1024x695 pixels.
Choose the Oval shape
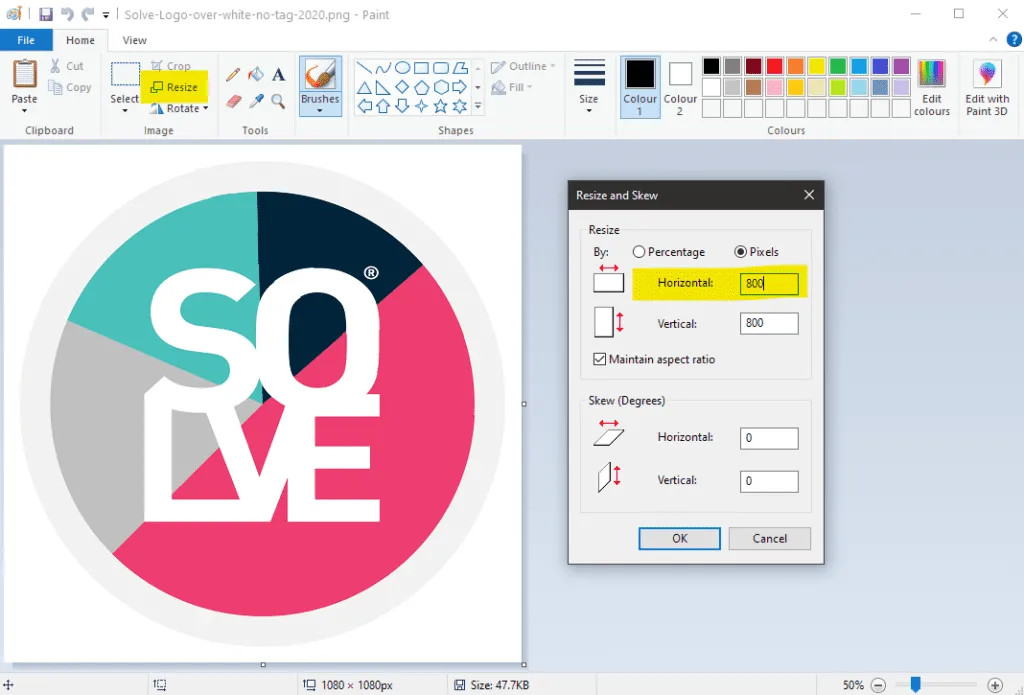403,67
